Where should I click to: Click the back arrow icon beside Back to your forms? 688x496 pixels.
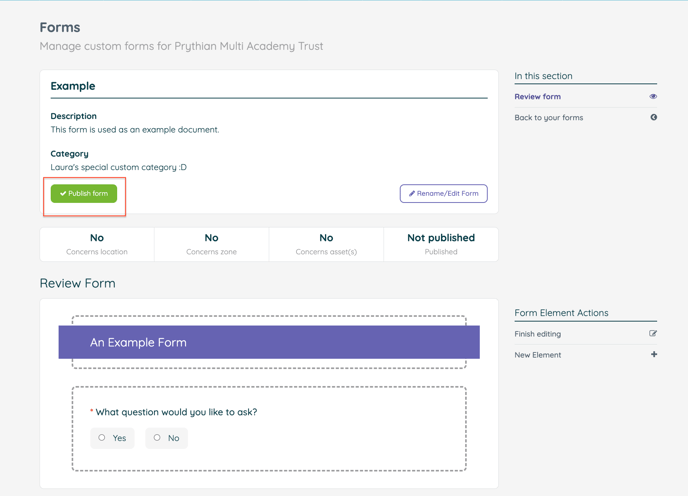click(654, 117)
